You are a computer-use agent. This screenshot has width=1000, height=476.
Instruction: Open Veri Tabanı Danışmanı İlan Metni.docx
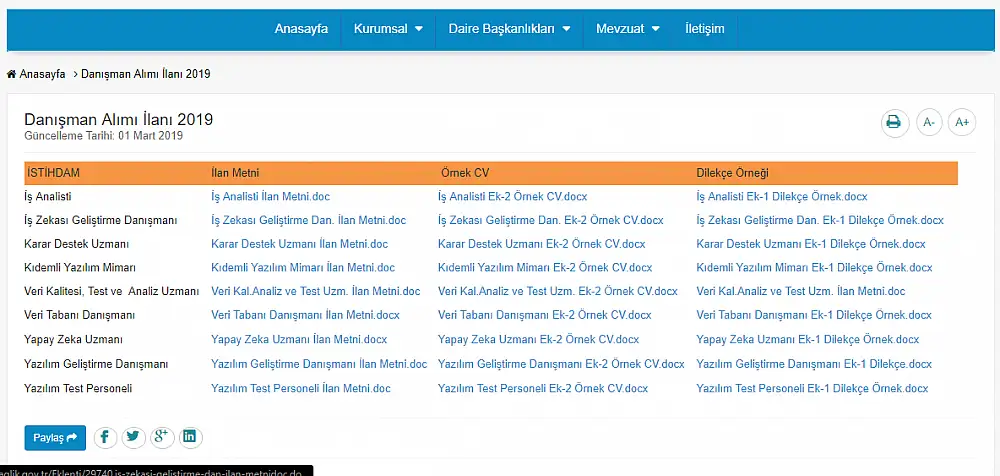point(305,316)
